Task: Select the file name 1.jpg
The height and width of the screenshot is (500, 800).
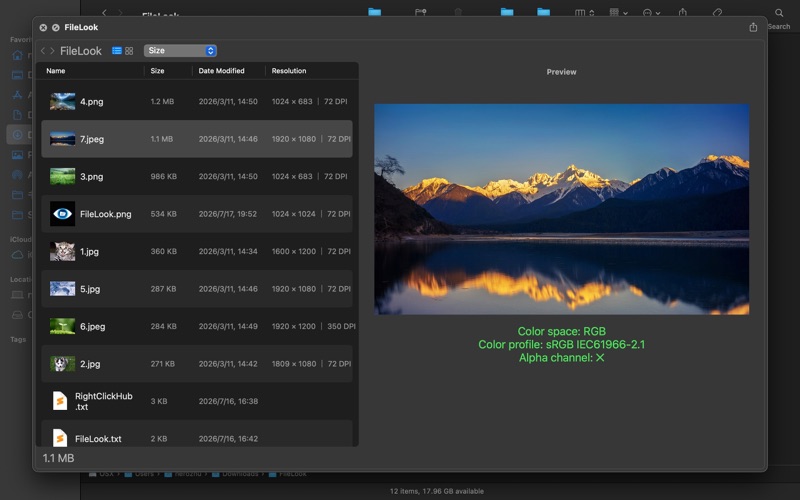Action: (89, 252)
